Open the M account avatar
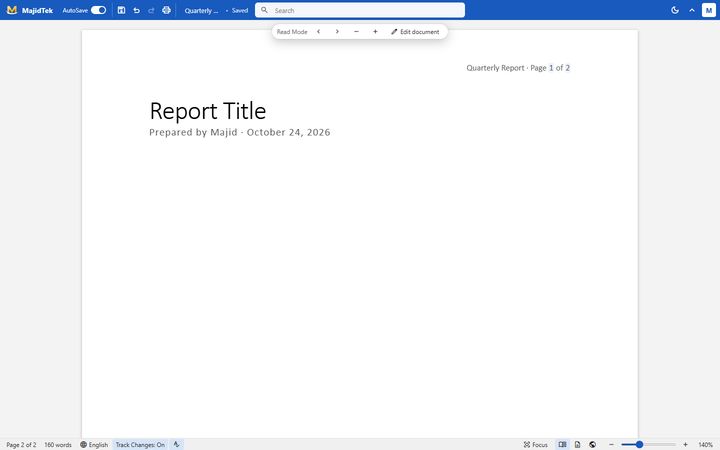This screenshot has height=450, width=720. coord(709,10)
